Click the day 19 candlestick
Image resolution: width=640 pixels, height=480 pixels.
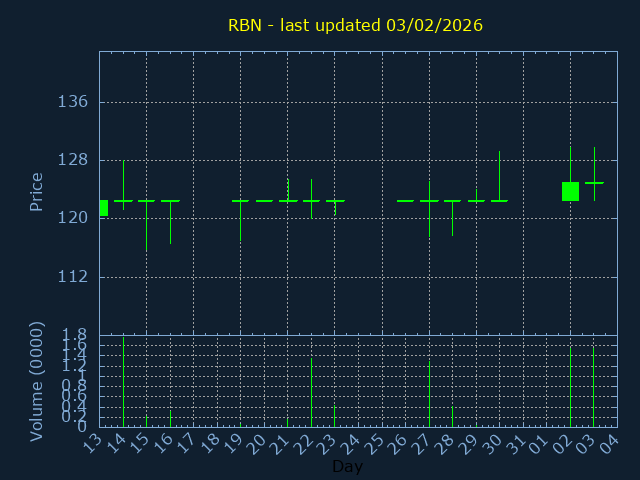click(x=240, y=201)
